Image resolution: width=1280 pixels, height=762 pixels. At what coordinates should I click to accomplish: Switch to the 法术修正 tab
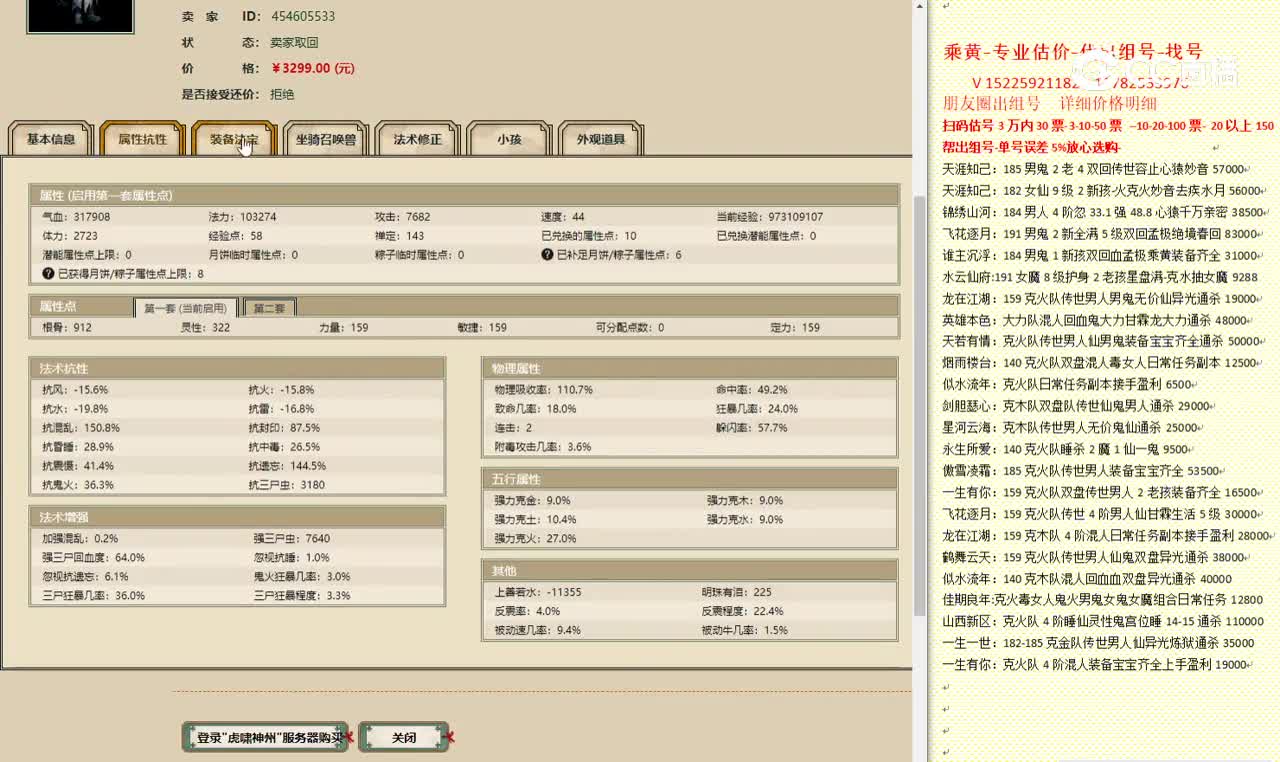[418, 139]
